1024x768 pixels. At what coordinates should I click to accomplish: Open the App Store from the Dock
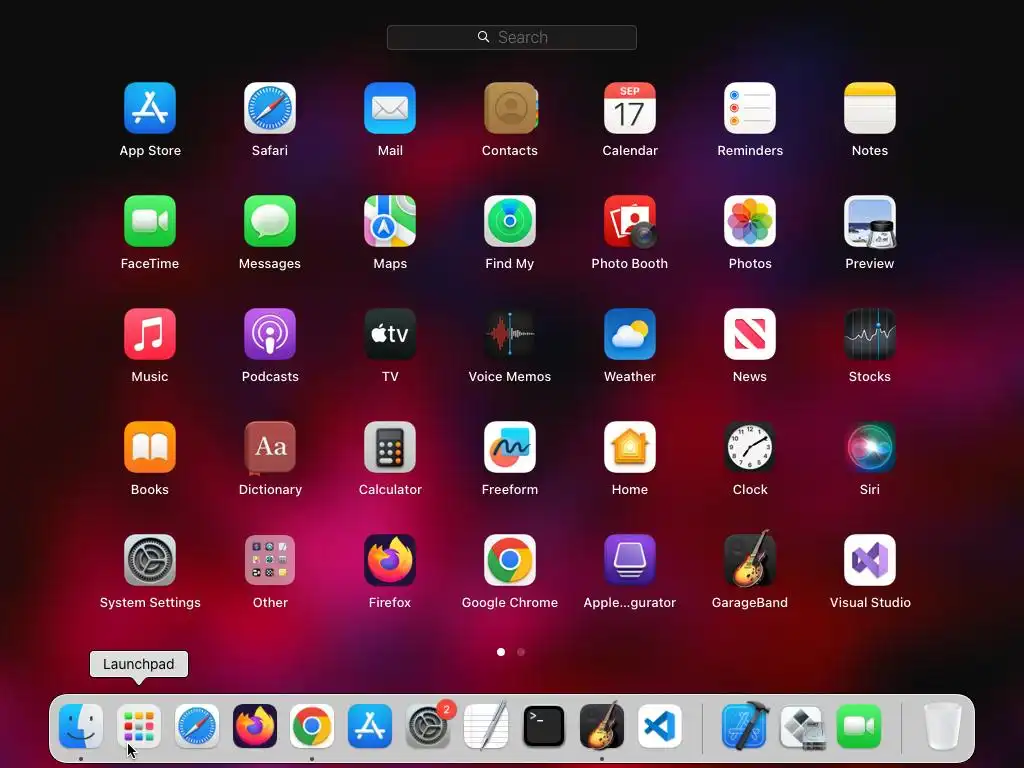(370, 726)
